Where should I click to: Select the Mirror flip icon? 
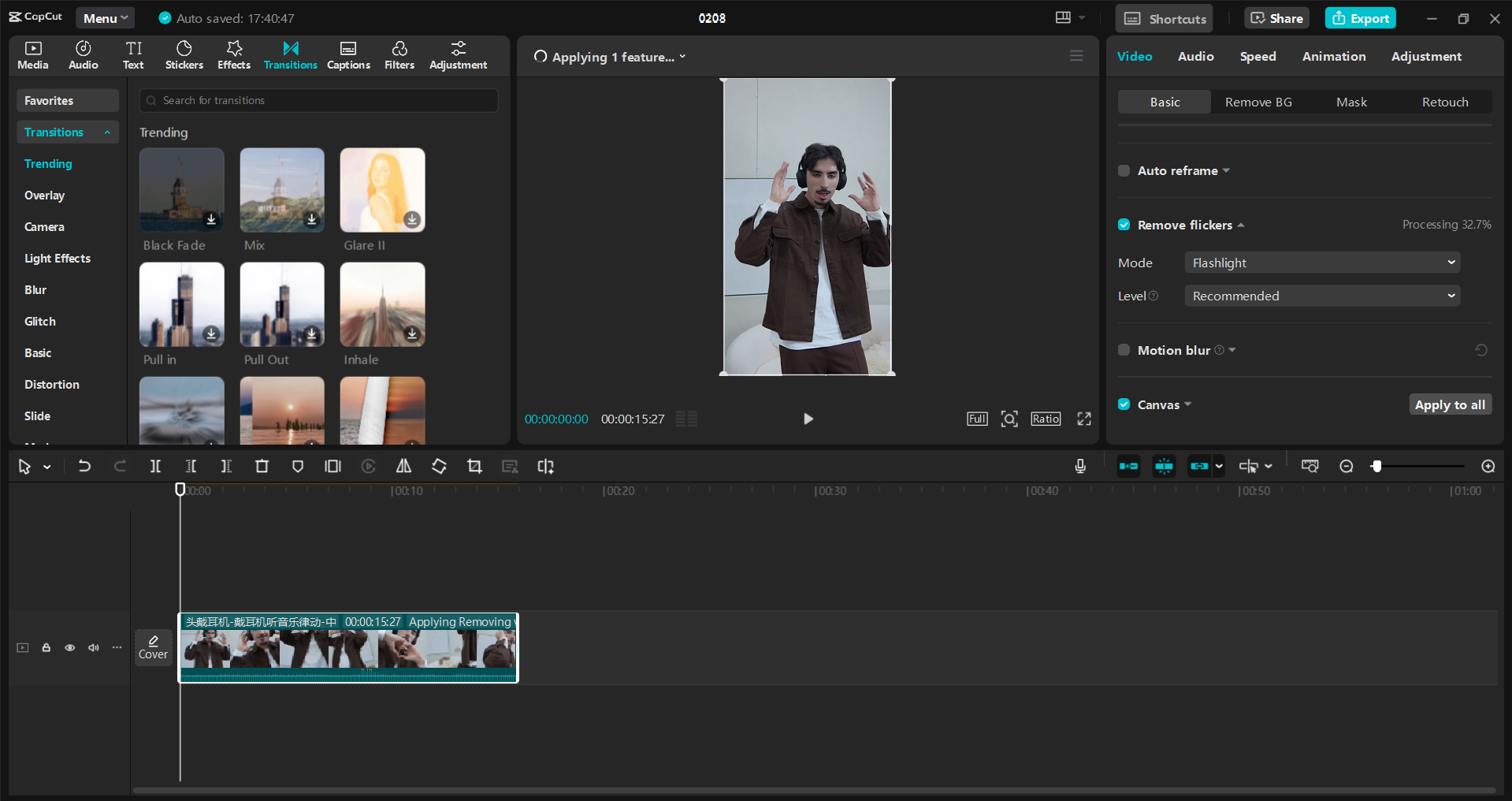click(x=403, y=466)
